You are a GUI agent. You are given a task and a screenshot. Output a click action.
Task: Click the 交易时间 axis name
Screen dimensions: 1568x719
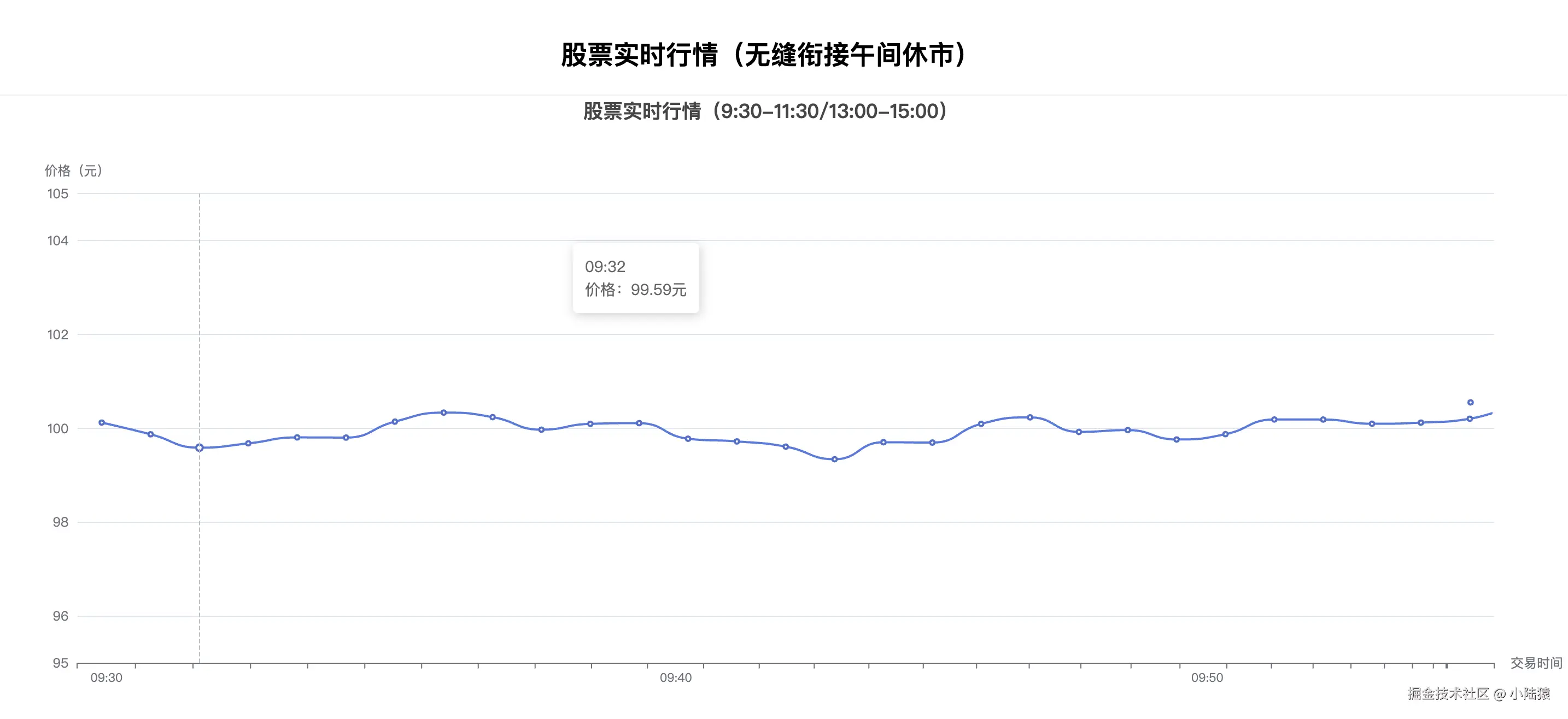tap(1536, 663)
